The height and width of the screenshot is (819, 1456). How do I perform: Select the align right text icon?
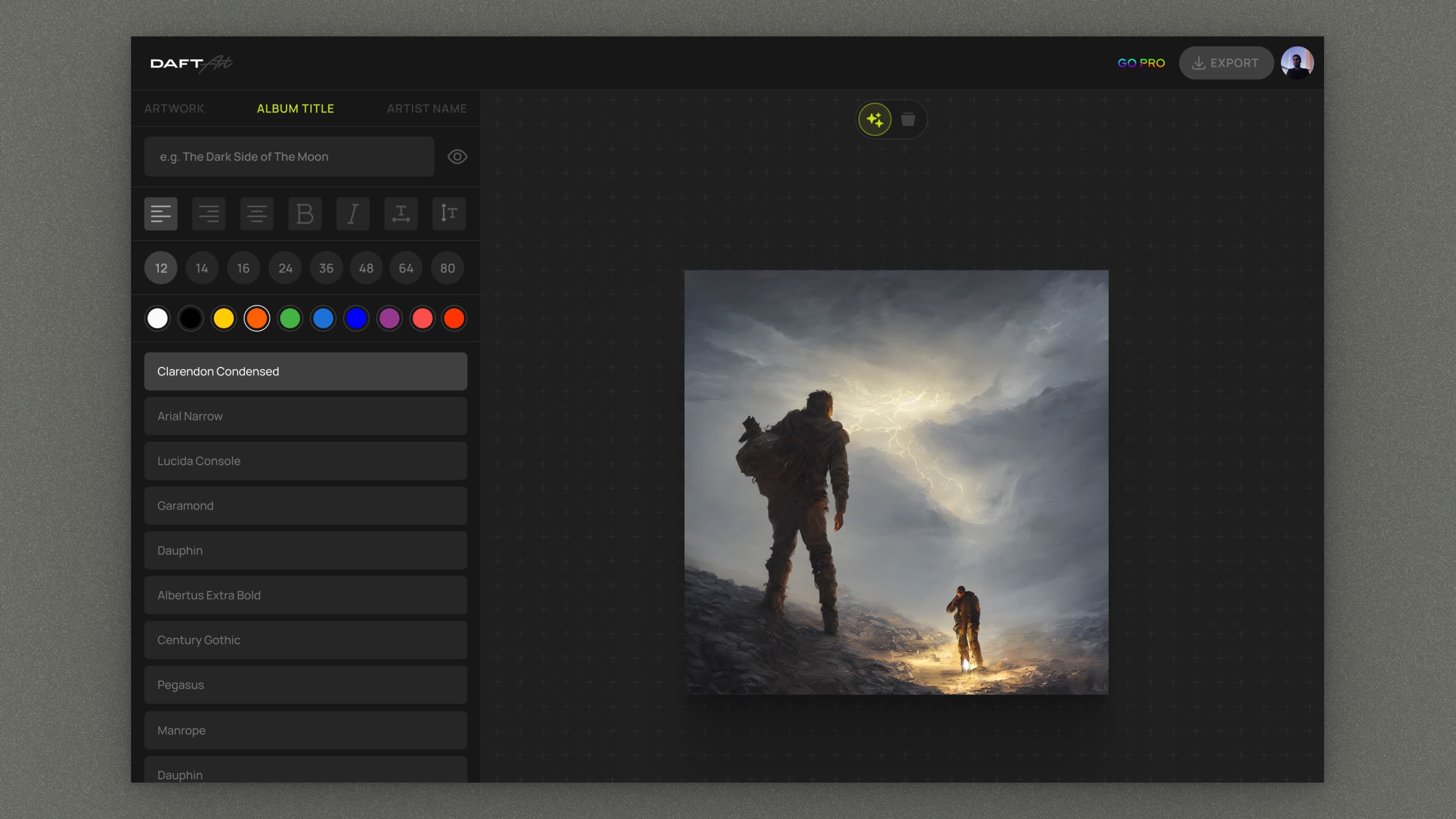pos(208,214)
